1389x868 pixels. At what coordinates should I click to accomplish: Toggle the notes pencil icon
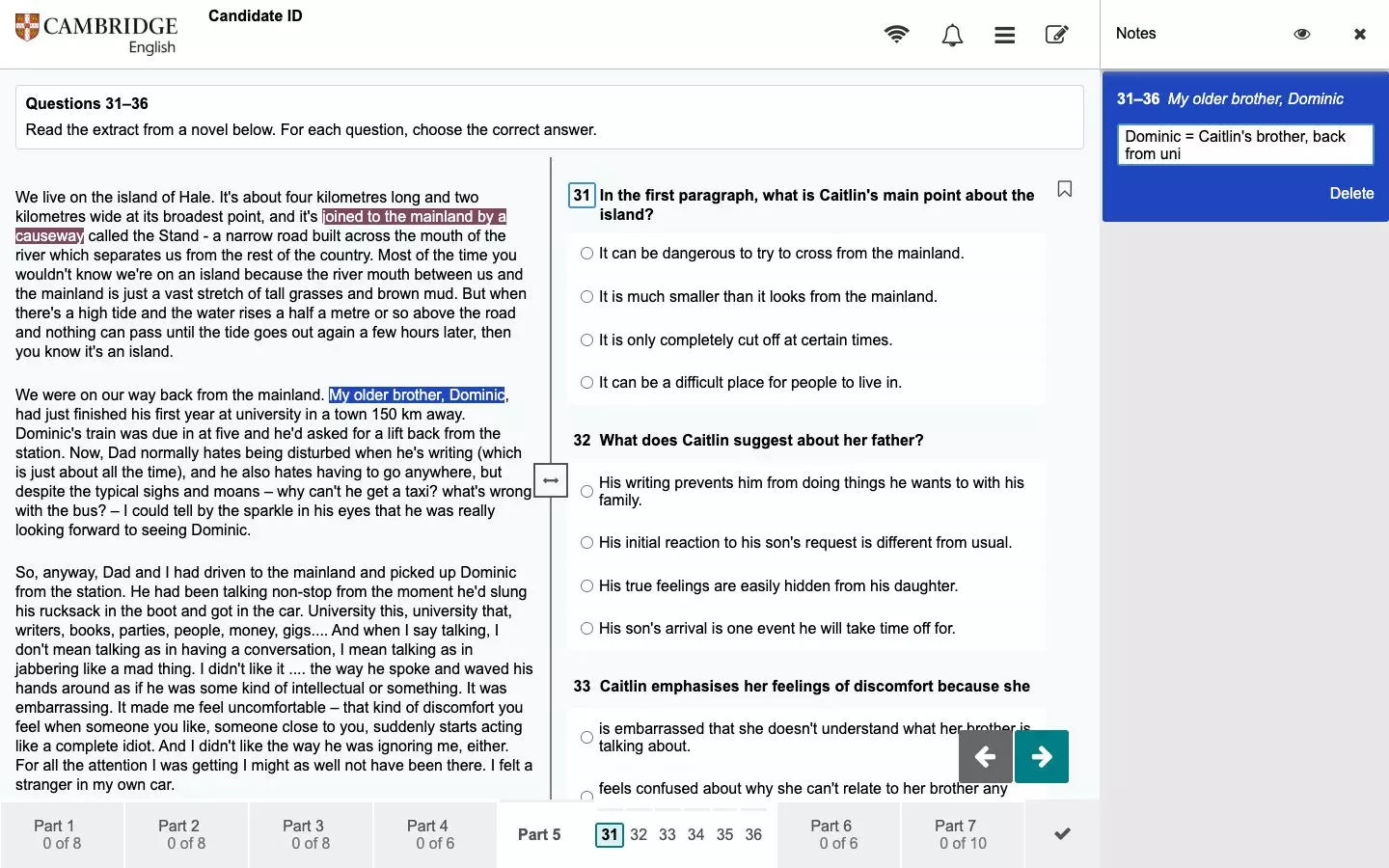click(x=1056, y=35)
